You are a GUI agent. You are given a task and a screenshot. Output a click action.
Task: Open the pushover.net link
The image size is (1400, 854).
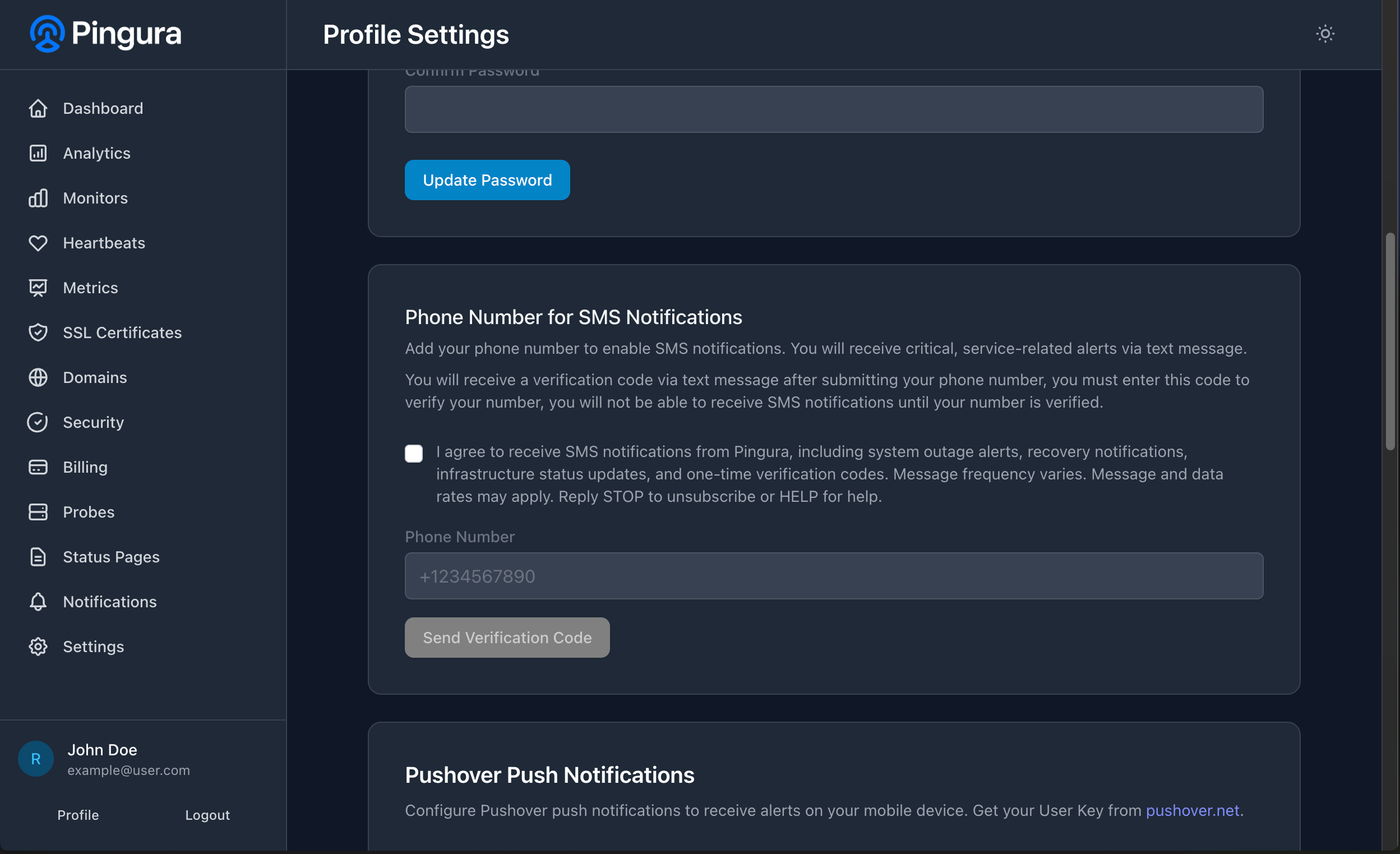coord(1192,810)
